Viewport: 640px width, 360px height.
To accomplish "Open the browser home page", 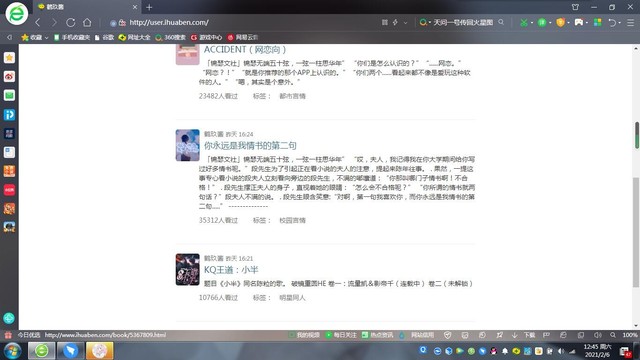I will pyautogui.click(x=87, y=22).
